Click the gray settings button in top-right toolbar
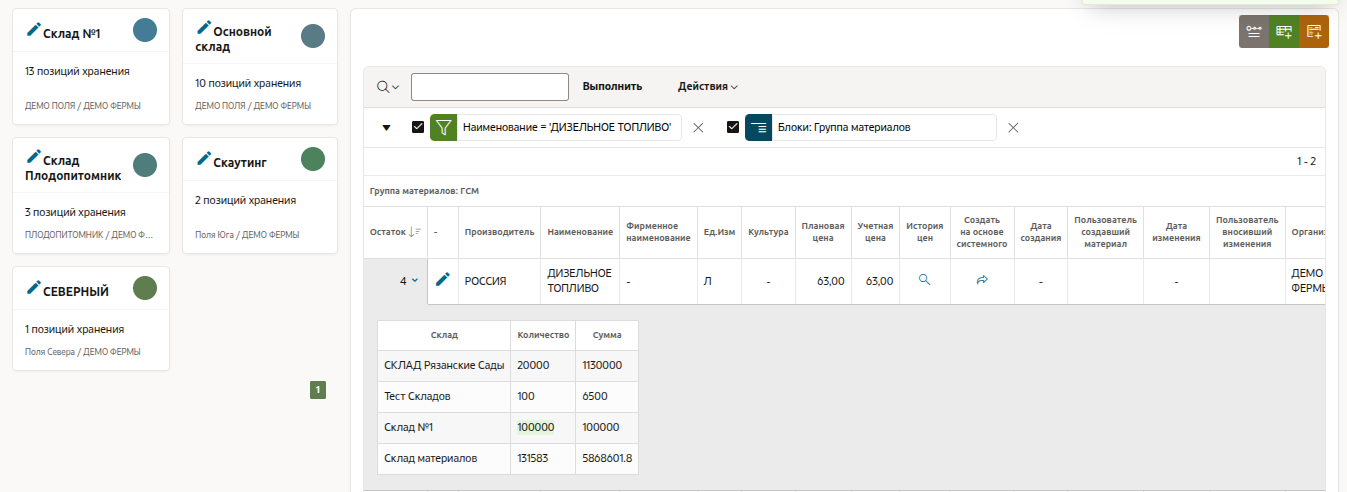Viewport: 1347px width, 492px height. click(1254, 32)
